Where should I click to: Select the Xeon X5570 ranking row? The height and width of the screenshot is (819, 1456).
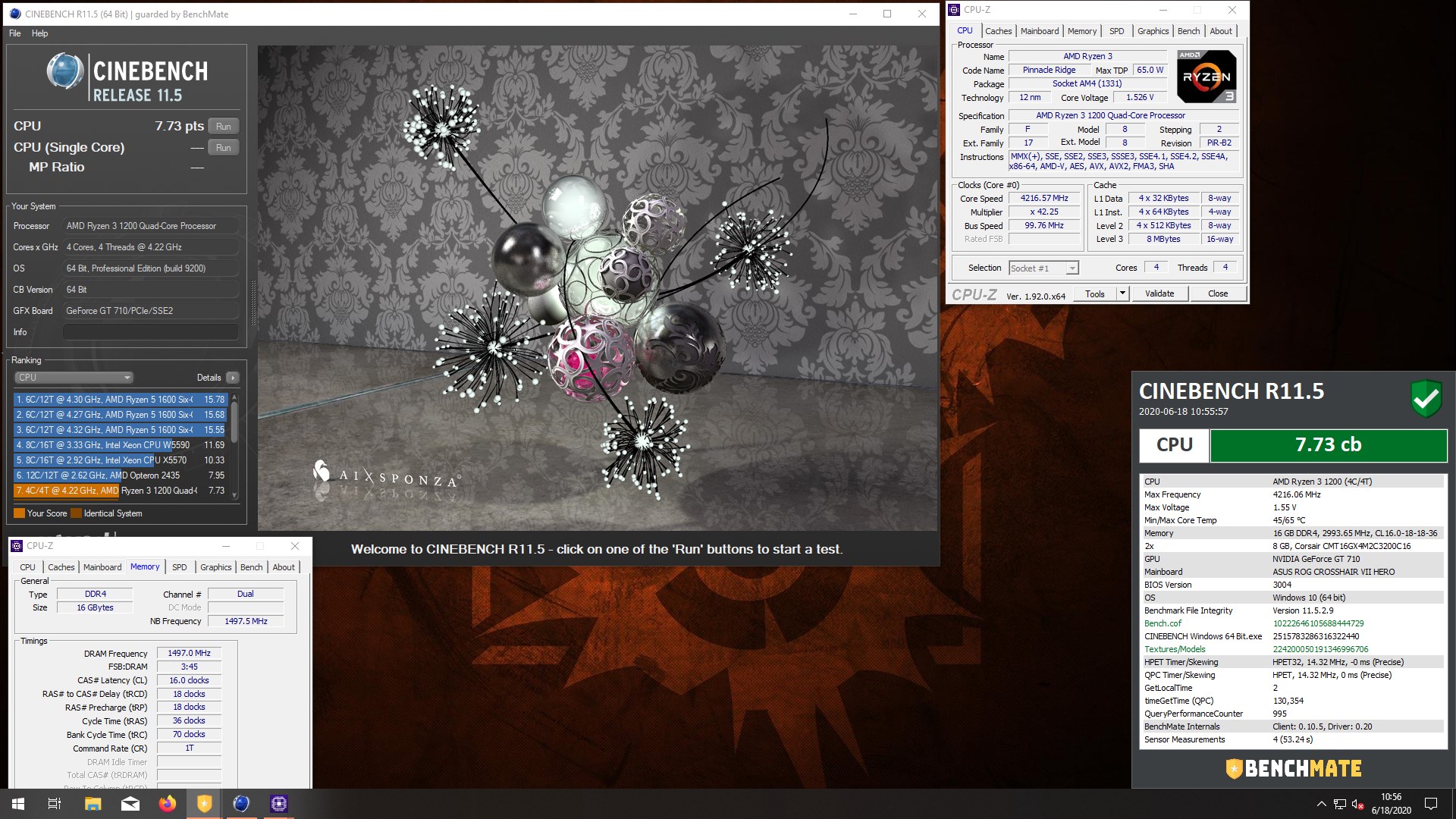(x=121, y=460)
